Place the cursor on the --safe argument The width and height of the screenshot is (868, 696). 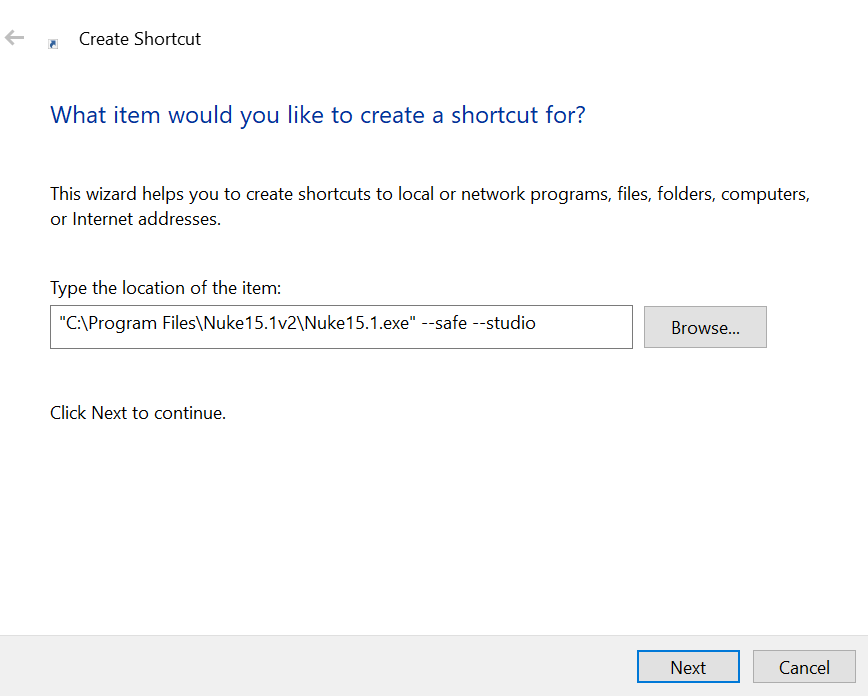pyautogui.click(x=444, y=323)
